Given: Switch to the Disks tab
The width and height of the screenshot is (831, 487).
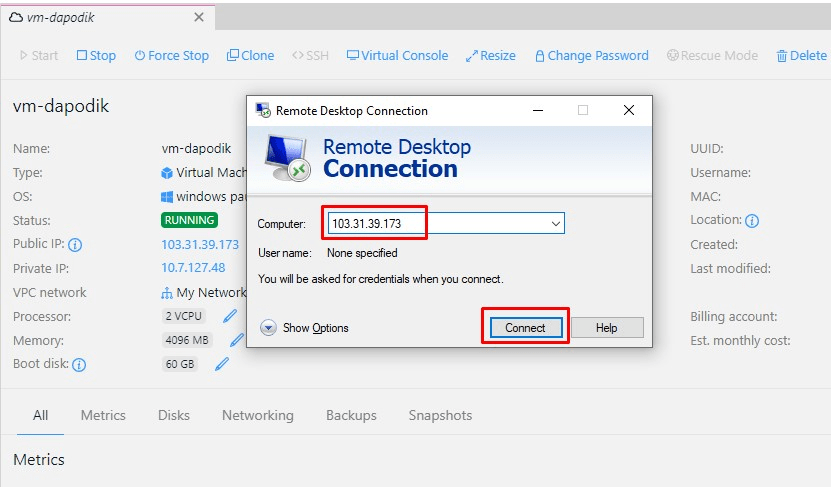Looking at the screenshot, I should 174,415.
